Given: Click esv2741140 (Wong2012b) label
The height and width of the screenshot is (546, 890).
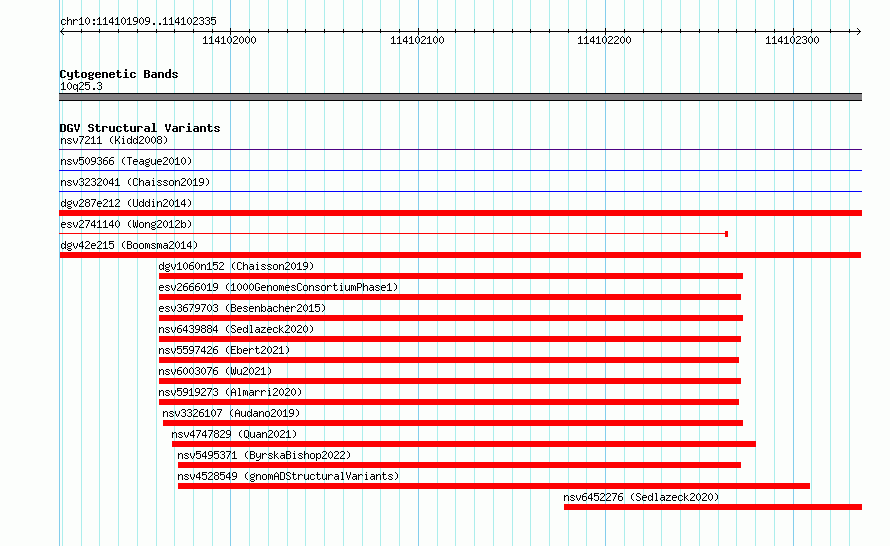Looking at the screenshot, I should pyautogui.click(x=126, y=224).
